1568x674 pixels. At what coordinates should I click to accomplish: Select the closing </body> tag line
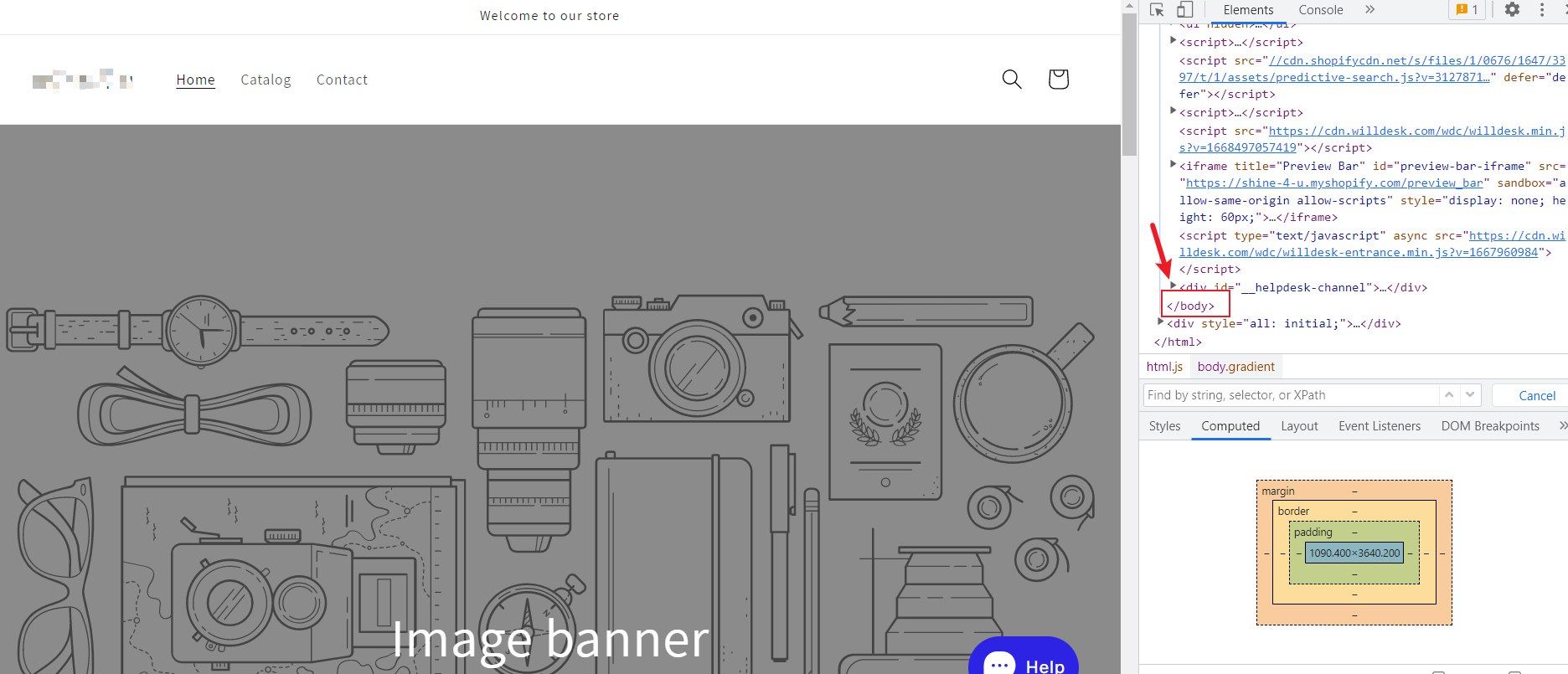click(x=1190, y=306)
